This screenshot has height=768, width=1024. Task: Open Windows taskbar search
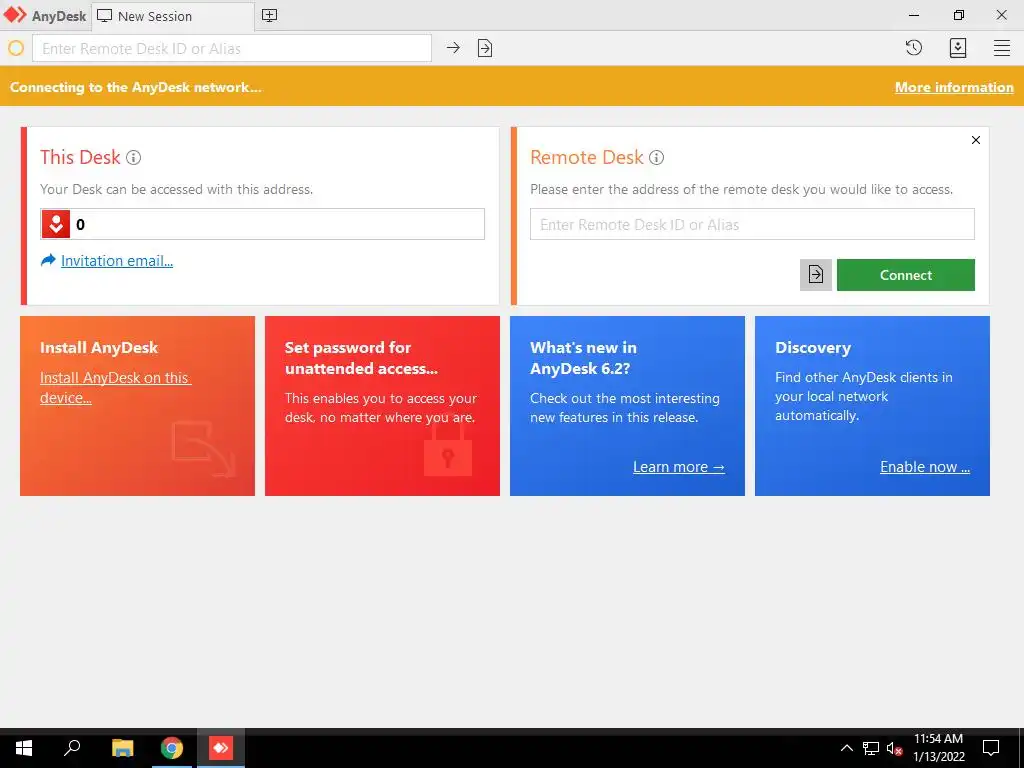[x=72, y=748]
